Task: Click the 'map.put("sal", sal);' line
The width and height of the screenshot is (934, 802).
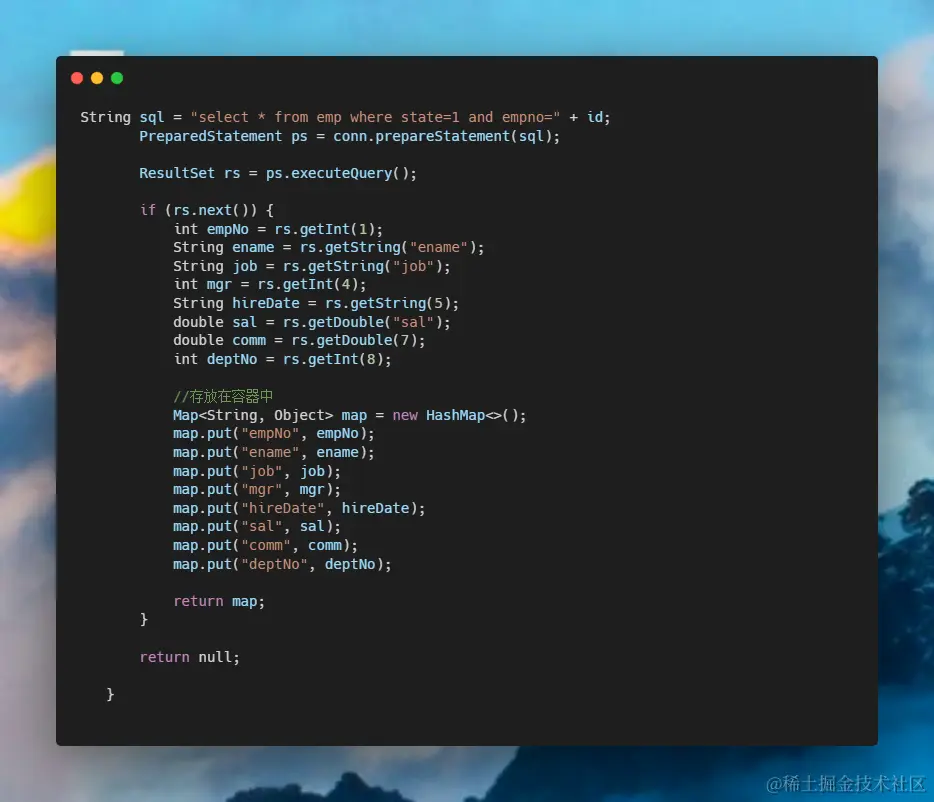Action: tap(257, 527)
